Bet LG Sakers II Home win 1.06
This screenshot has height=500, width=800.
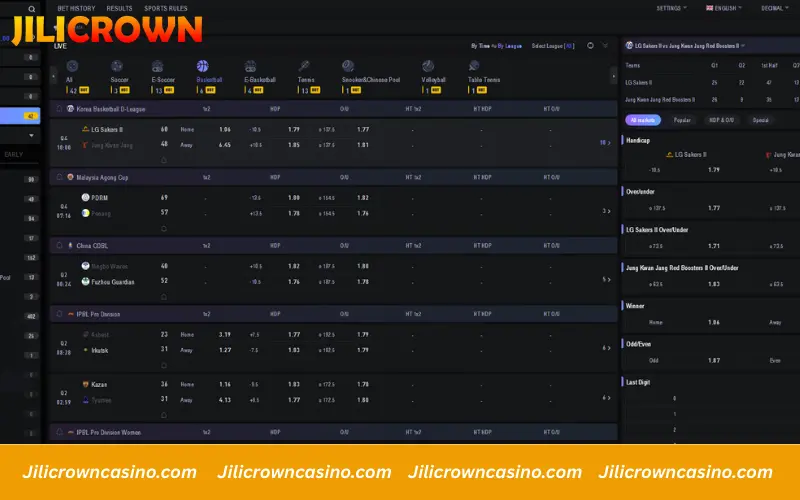point(224,130)
